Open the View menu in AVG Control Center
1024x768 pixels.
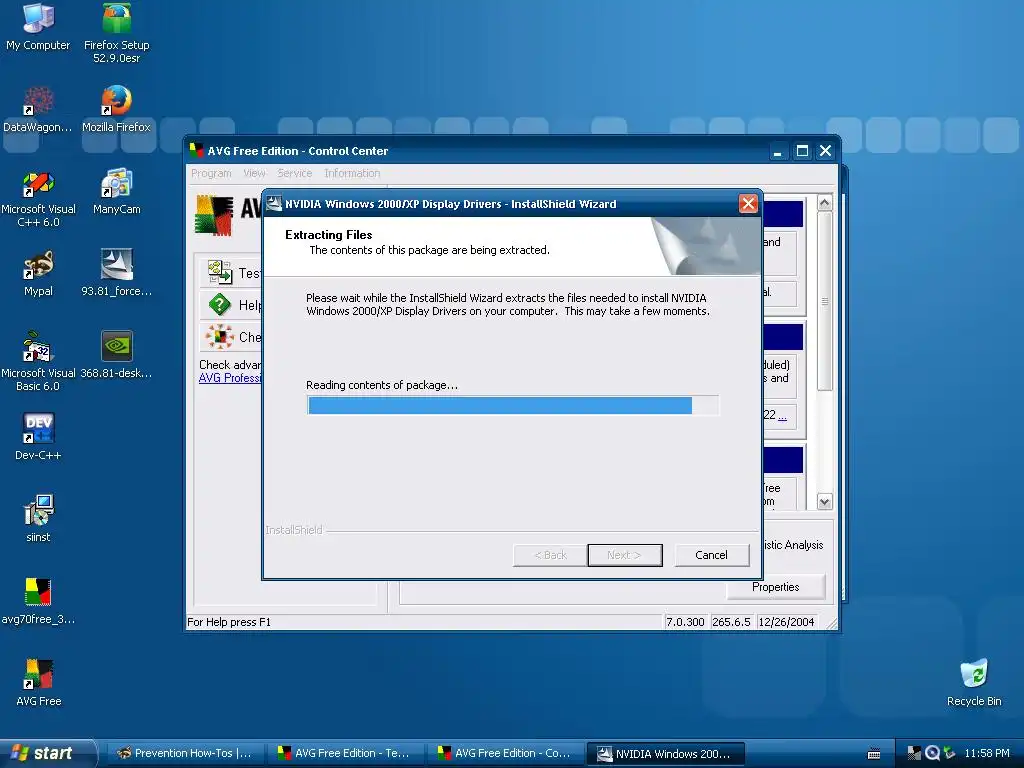point(254,173)
